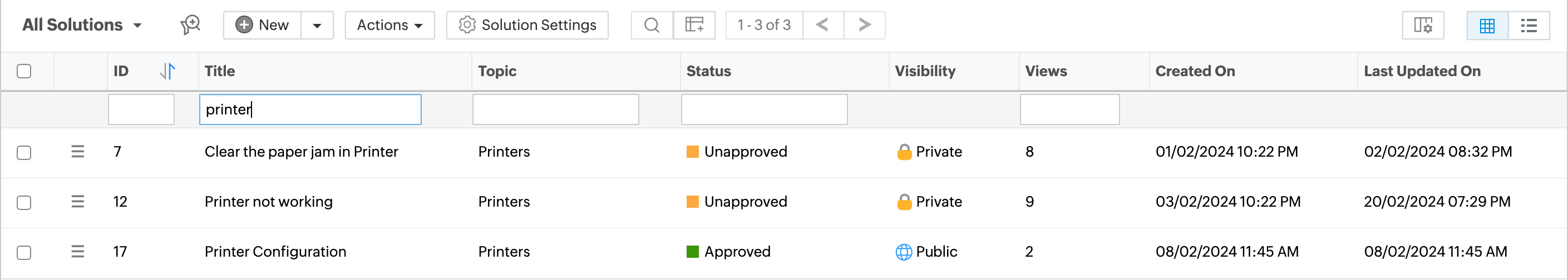Go to the next page arrow
1568x280 pixels.
point(864,25)
